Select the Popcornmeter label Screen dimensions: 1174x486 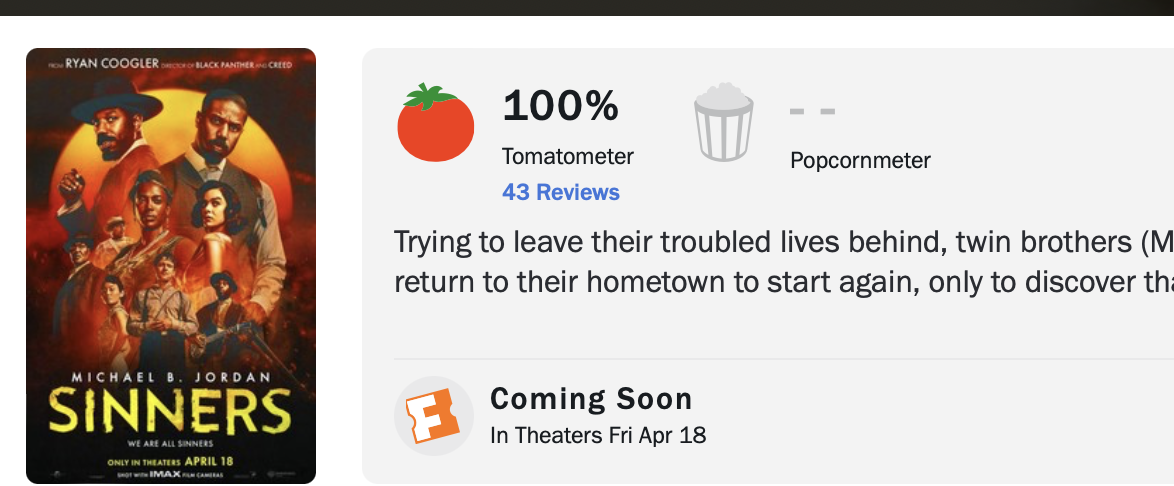pos(860,160)
